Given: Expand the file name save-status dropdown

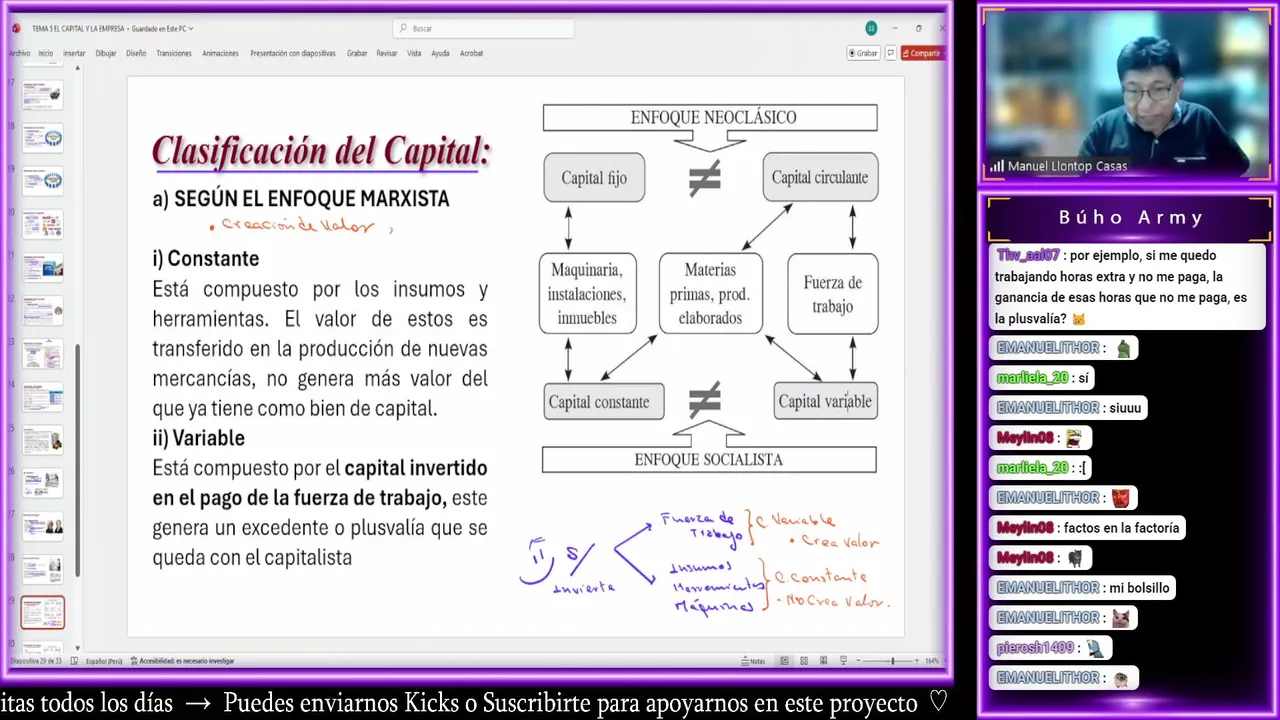Looking at the screenshot, I should (191, 29).
